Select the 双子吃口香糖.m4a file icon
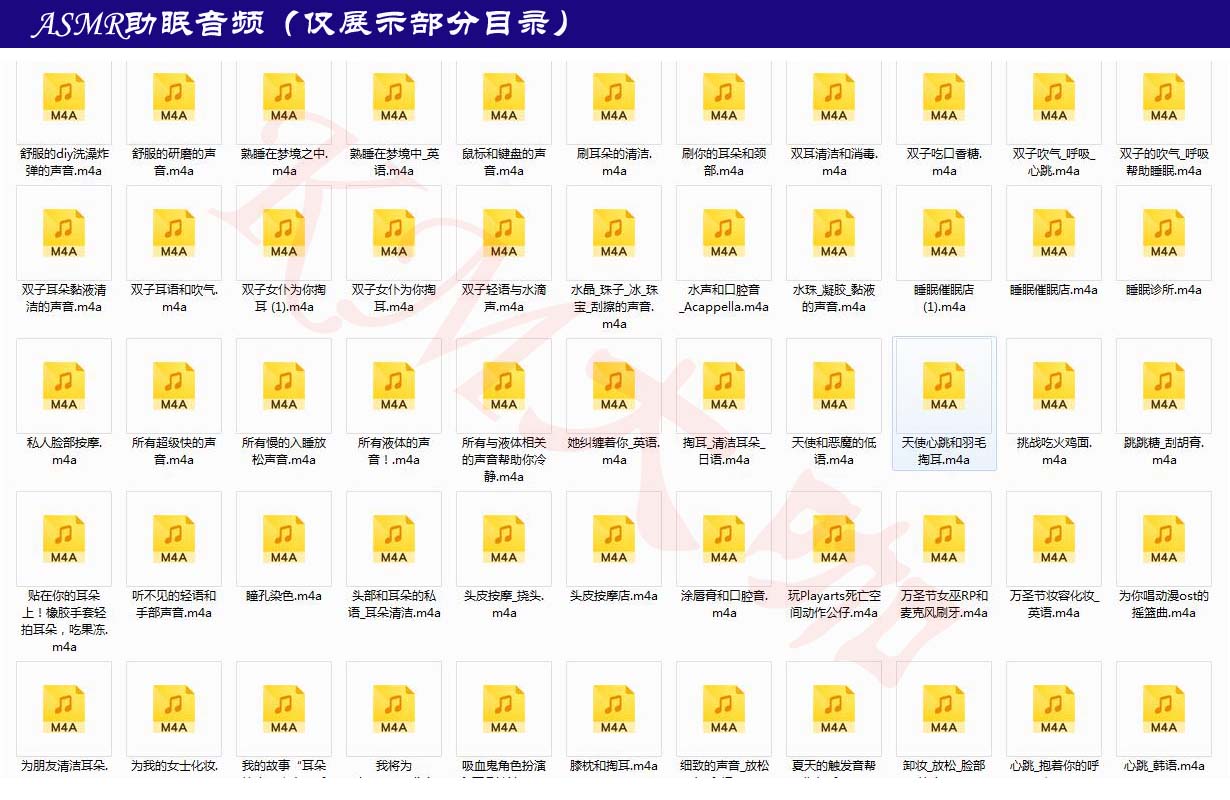This screenshot has width=1230, height=800. tap(944, 98)
